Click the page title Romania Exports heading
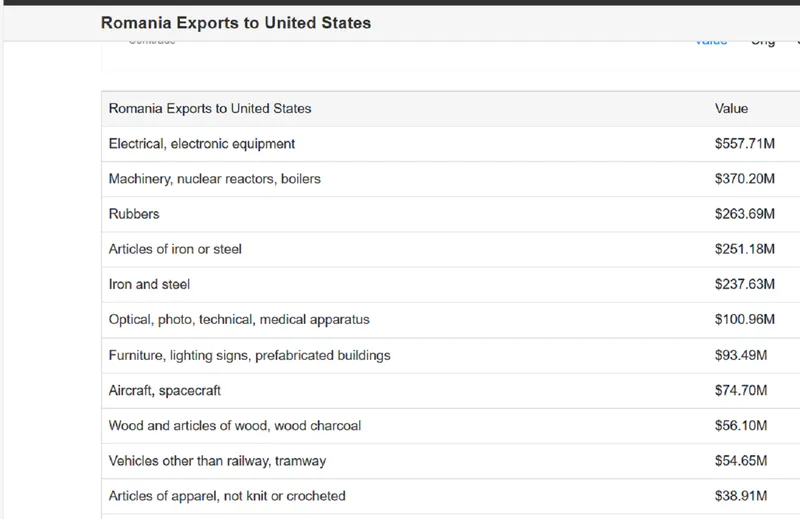The height and width of the screenshot is (519, 800). 236,22
